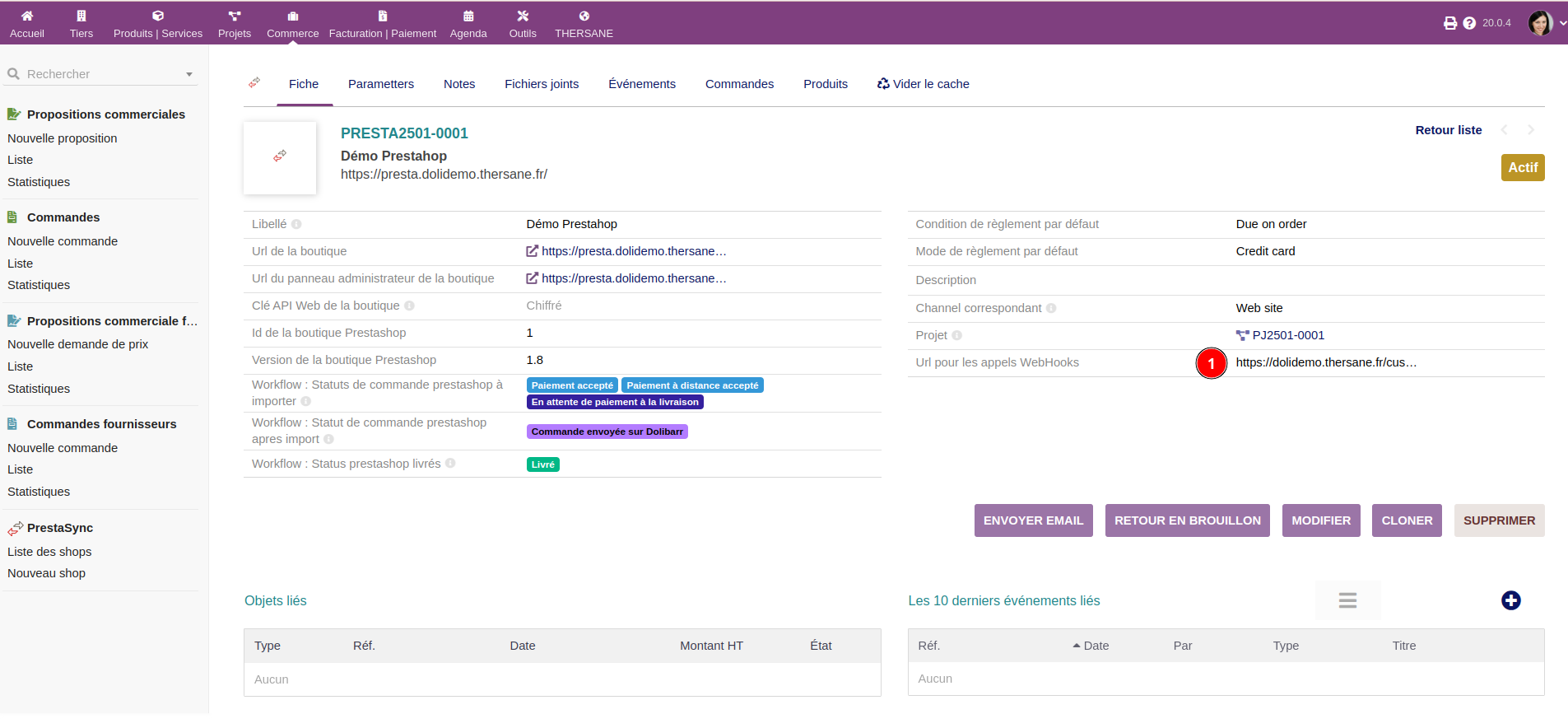This screenshot has height=728, width=1568.
Task: Open Liste des shops in sidebar
Action: [49, 552]
